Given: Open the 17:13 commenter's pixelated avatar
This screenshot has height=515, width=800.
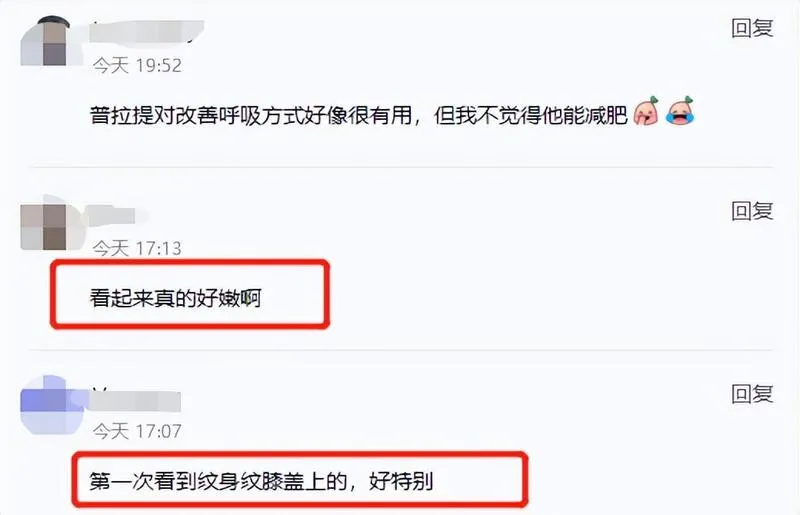Looking at the screenshot, I should coord(48,225).
